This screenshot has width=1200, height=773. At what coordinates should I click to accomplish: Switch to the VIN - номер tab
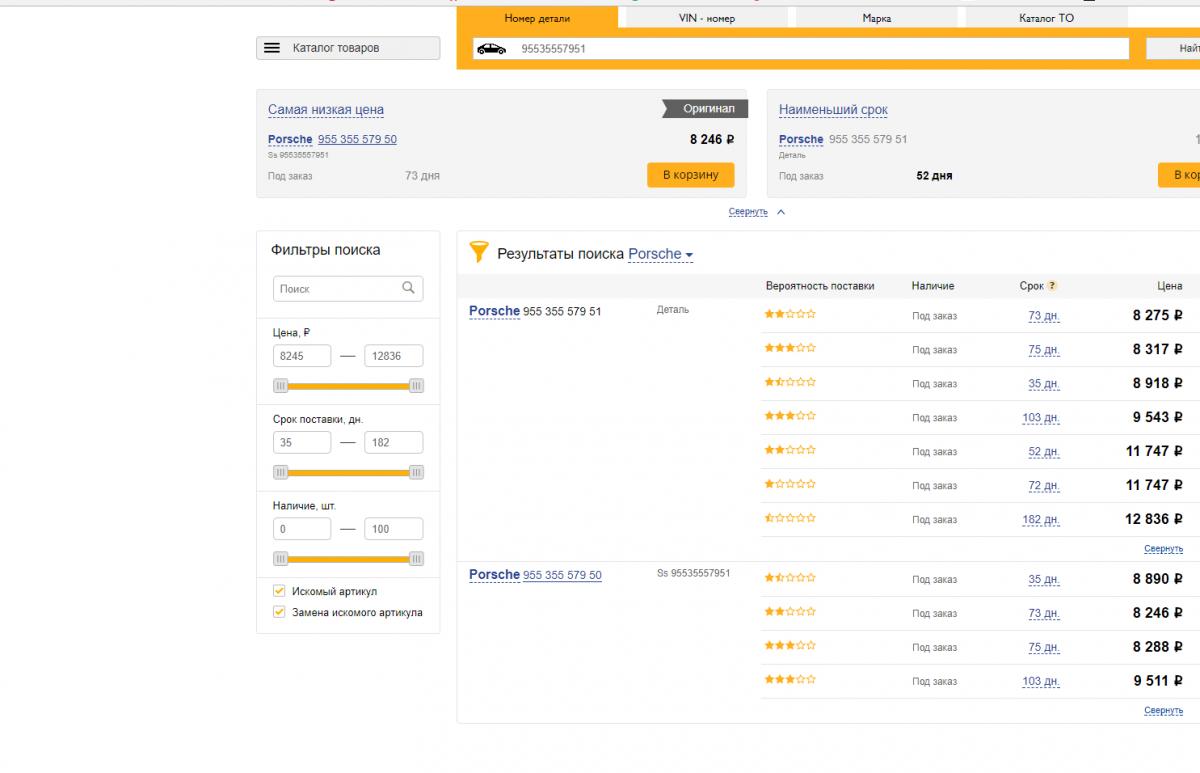[706, 18]
